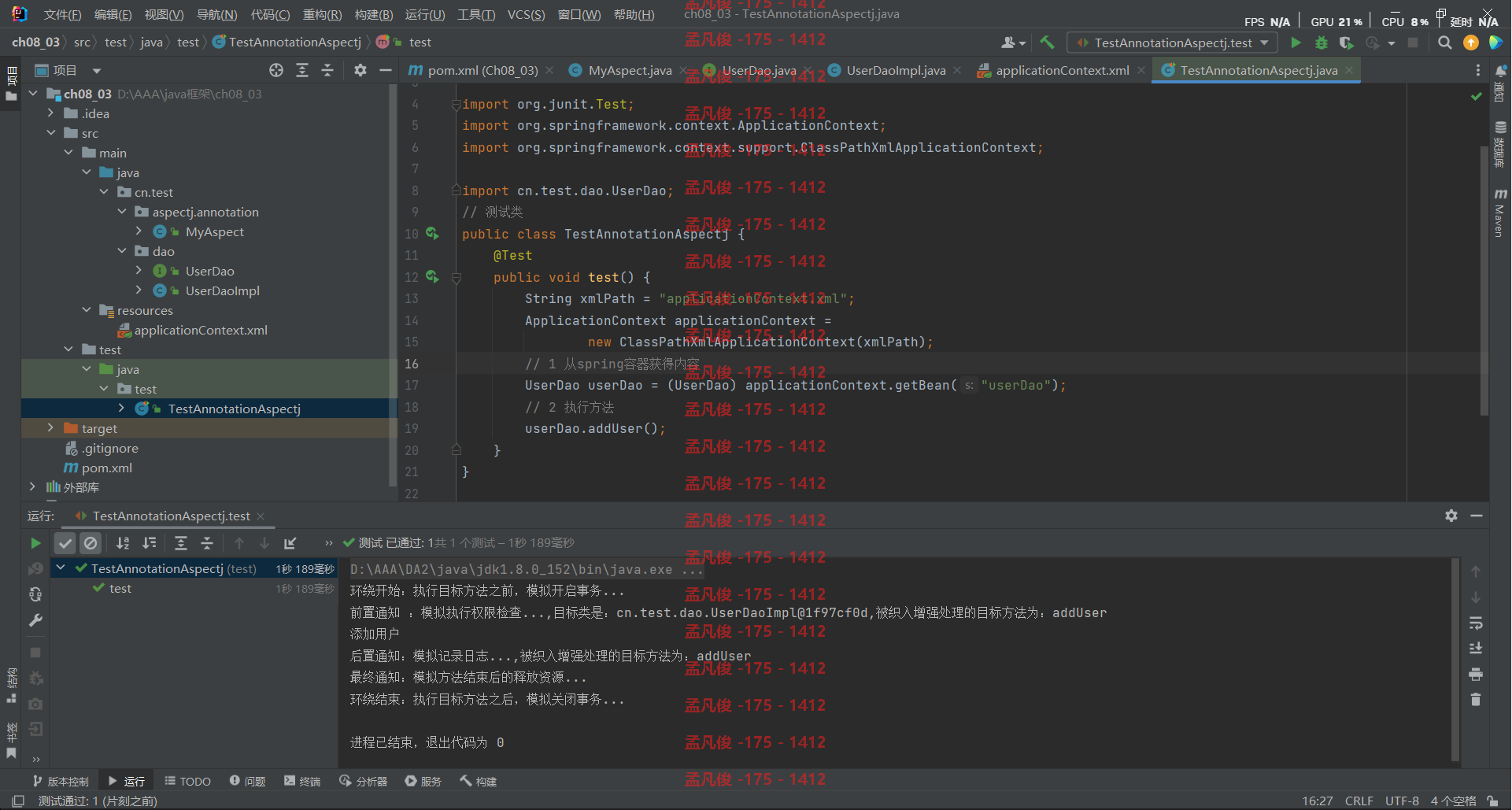
Task: Select applicationContext.xml in resources folder
Action: coord(201,330)
